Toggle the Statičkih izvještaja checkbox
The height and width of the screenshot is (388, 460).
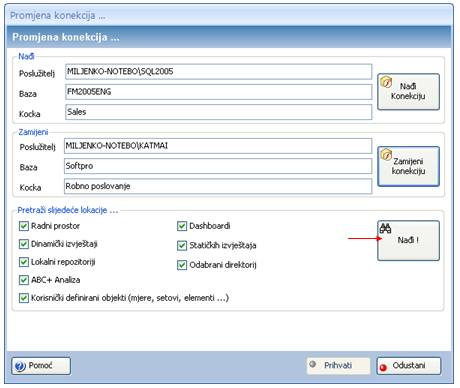click(182, 246)
